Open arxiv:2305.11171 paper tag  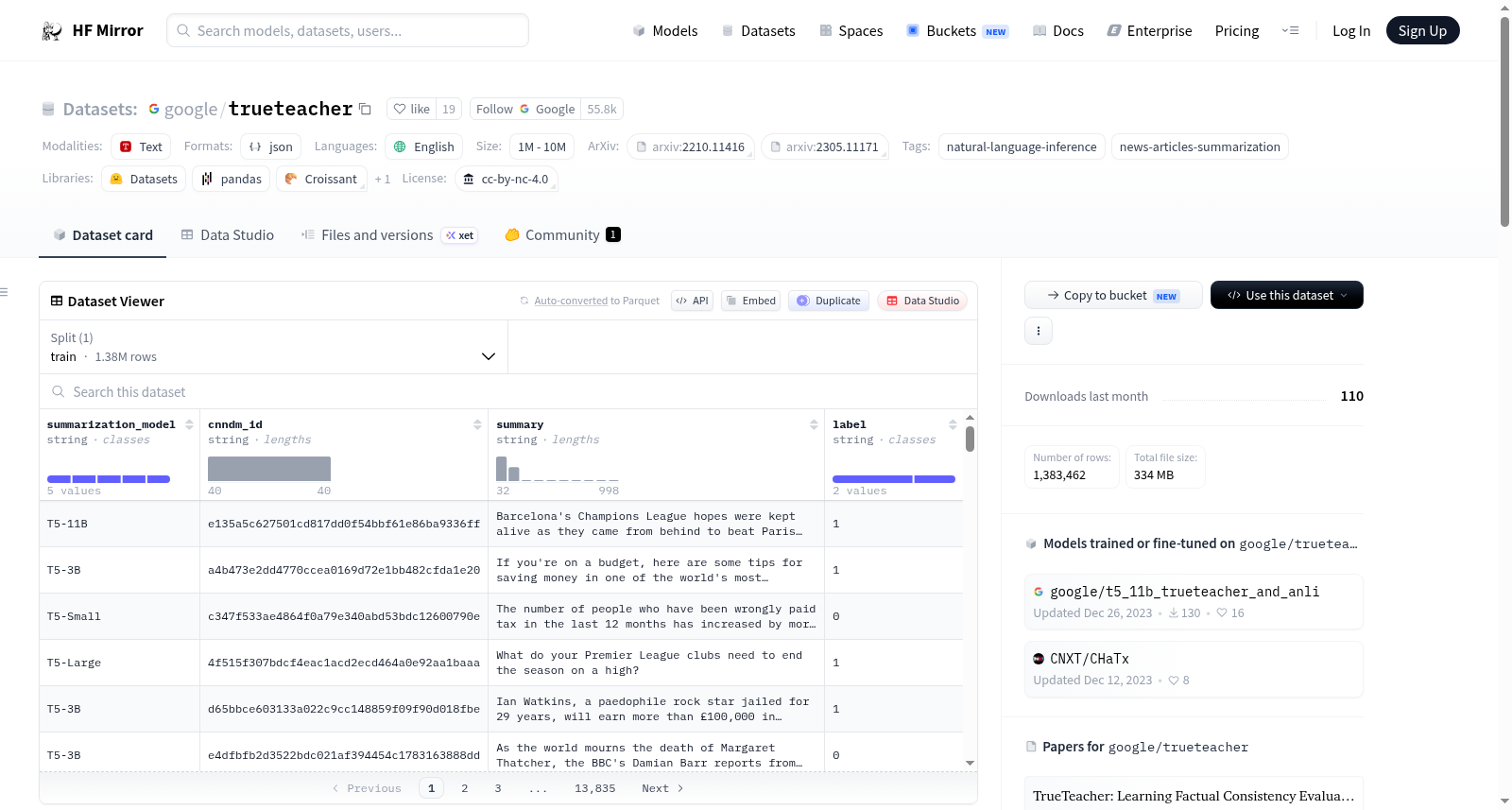(824, 146)
